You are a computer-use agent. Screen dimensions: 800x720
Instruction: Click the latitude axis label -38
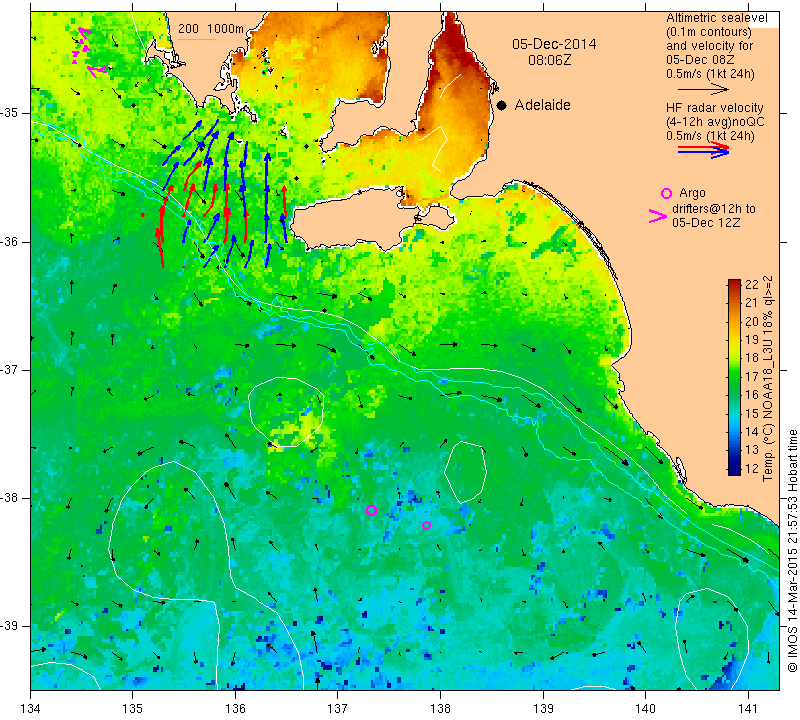point(10,498)
